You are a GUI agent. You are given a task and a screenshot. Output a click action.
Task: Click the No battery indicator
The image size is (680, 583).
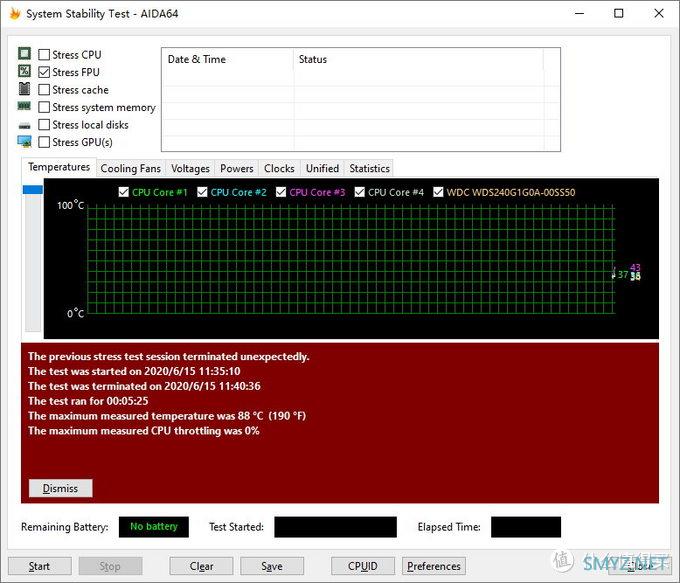pyautogui.click(x=154, y=527)
